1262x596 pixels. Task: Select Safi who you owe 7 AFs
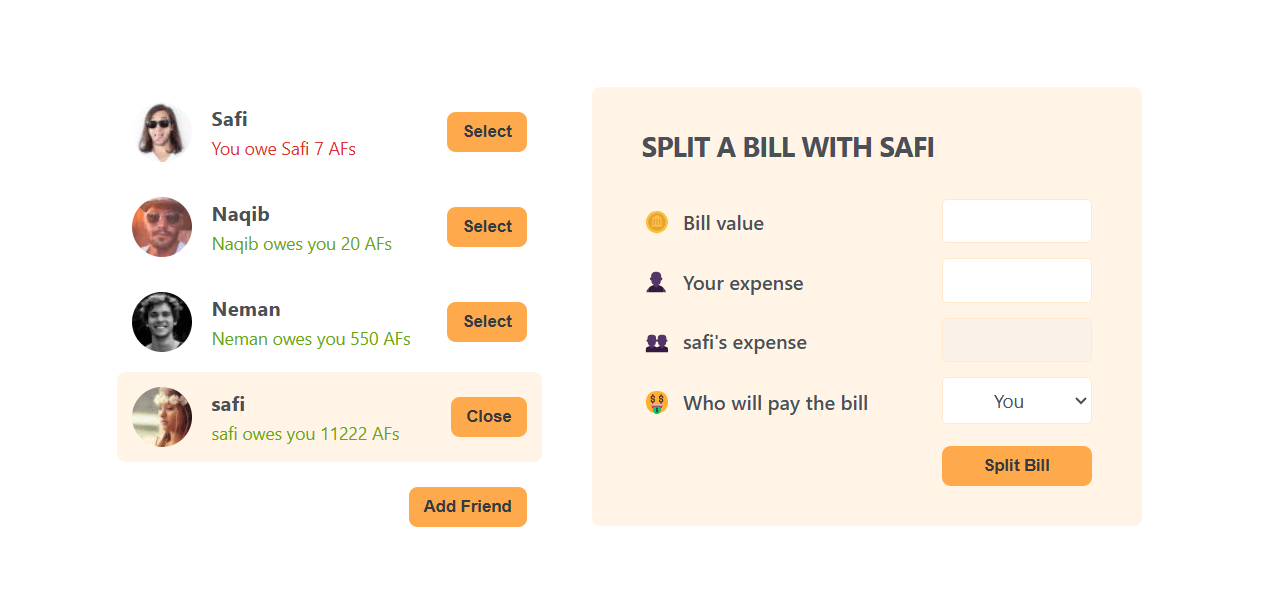(486, 132)
